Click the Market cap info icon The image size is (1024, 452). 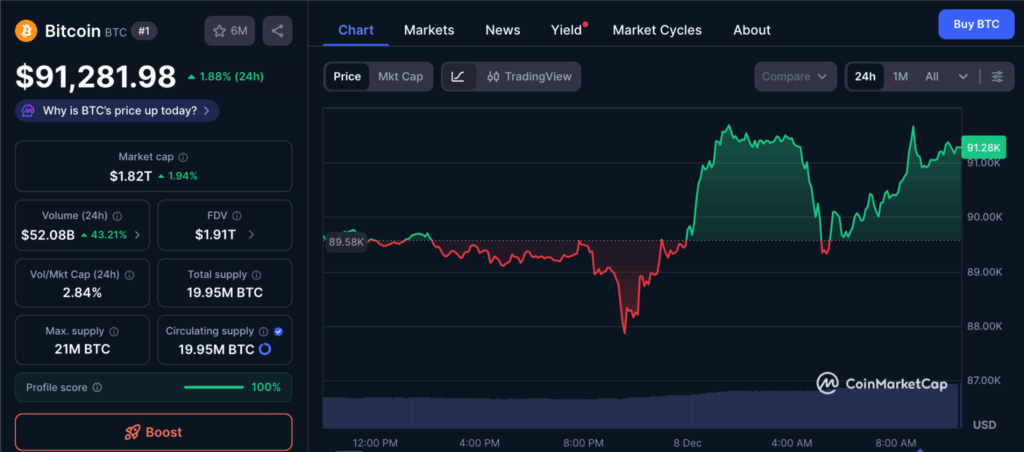(183, 157)
